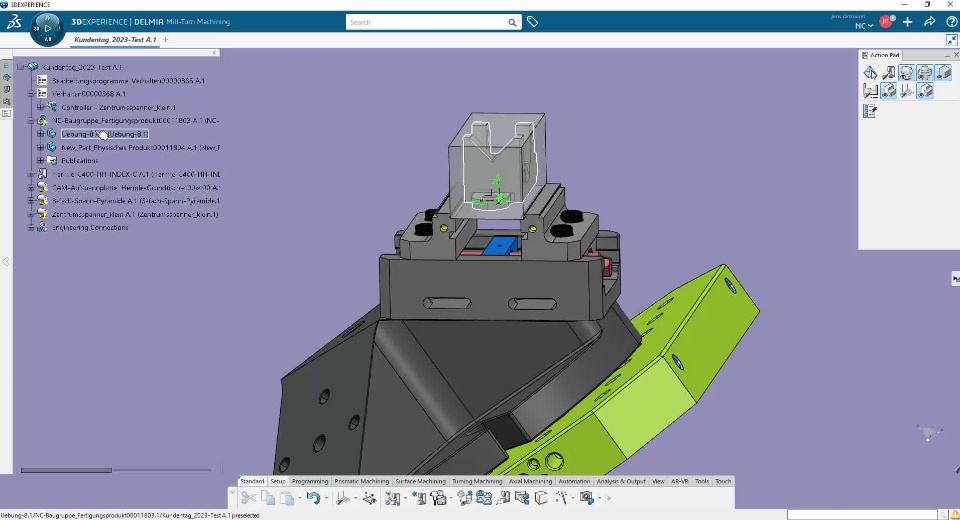Toggle second icon in Action Pad second row
Viewport: 960px width, 520px height.
pos(888,91)
